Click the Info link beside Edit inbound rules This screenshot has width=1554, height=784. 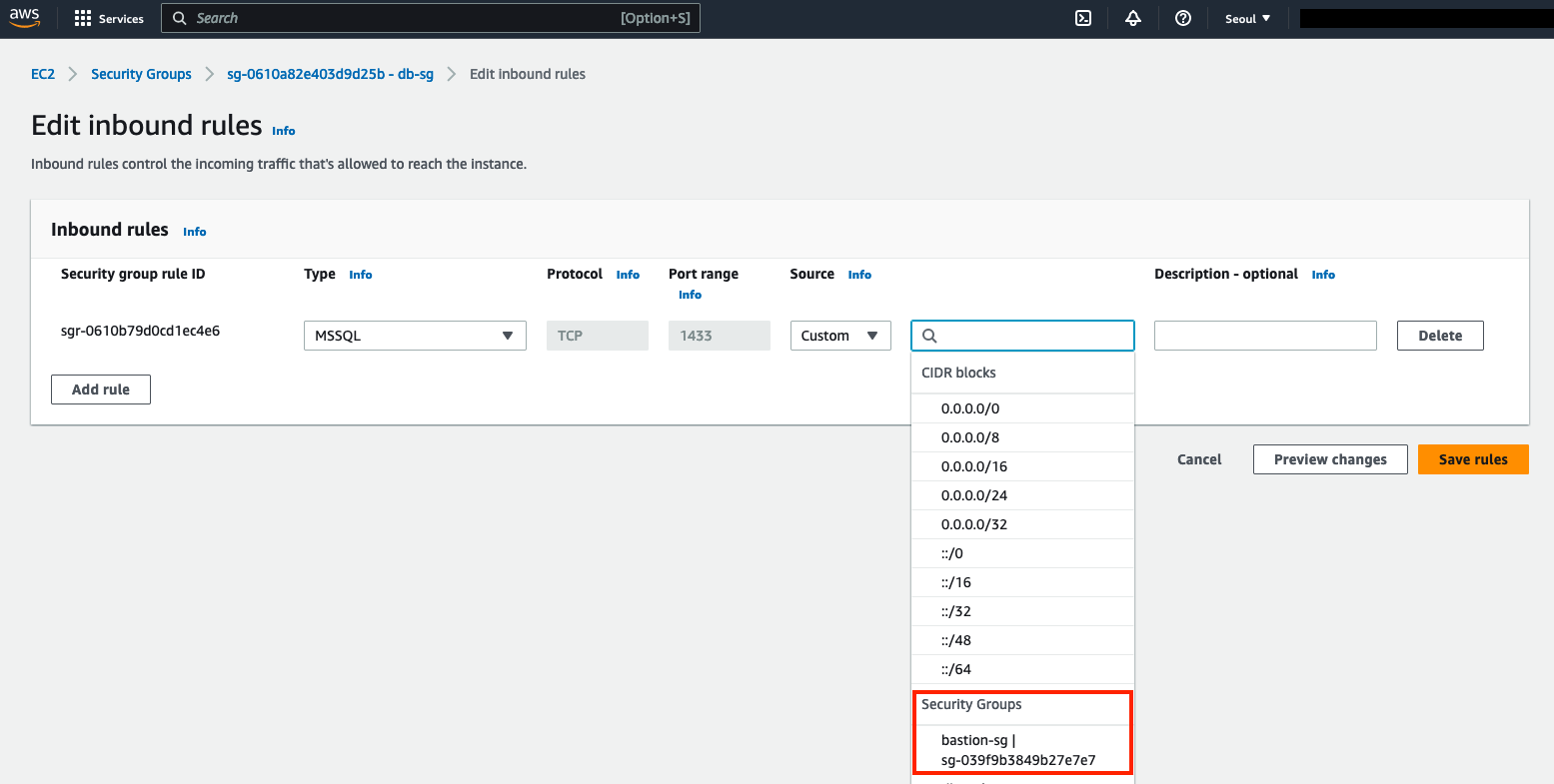284,131
